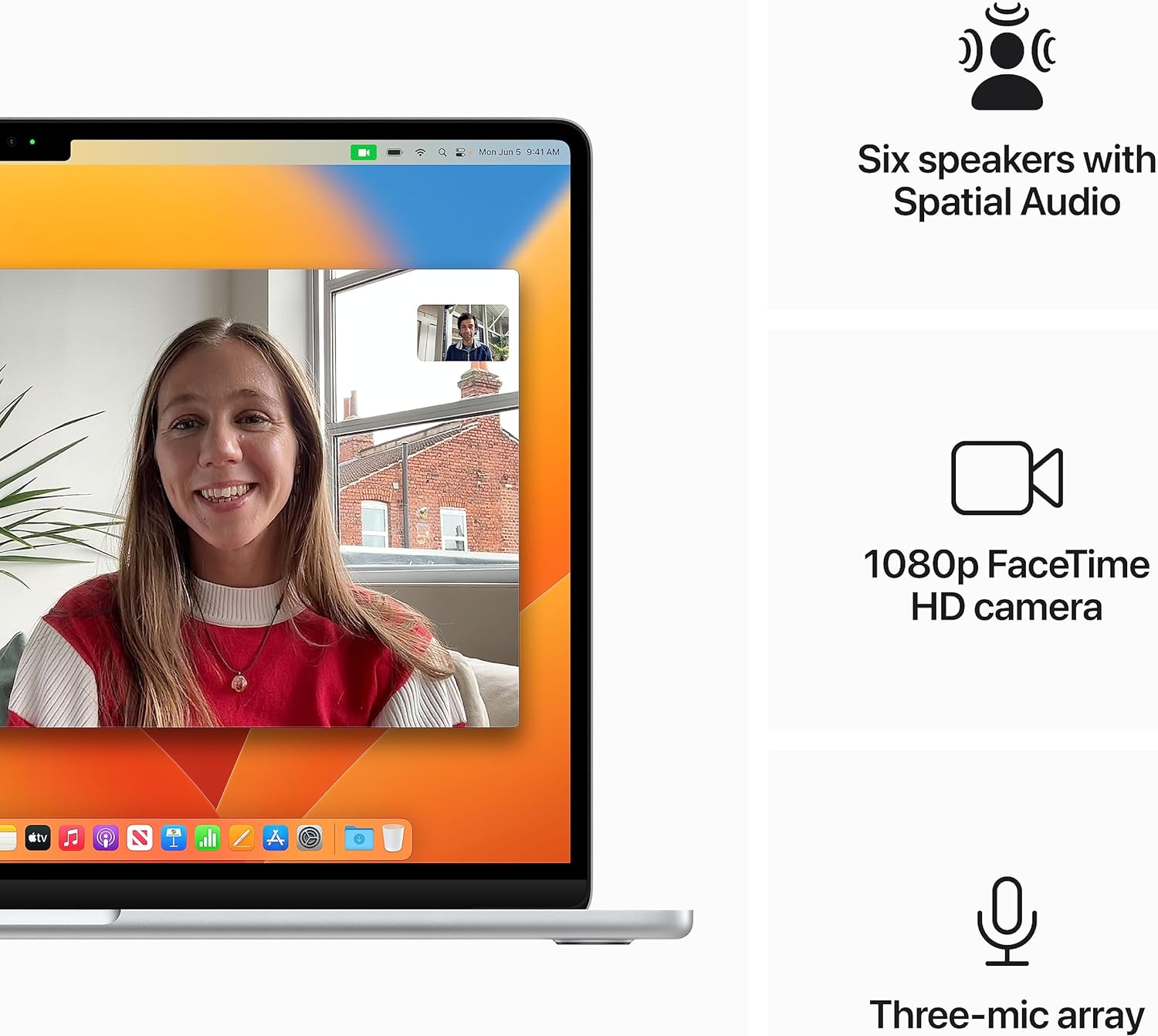This screenshot has height=1036, width=1158.
Task: Open the Numbers app icon
Action: point(208,838)
